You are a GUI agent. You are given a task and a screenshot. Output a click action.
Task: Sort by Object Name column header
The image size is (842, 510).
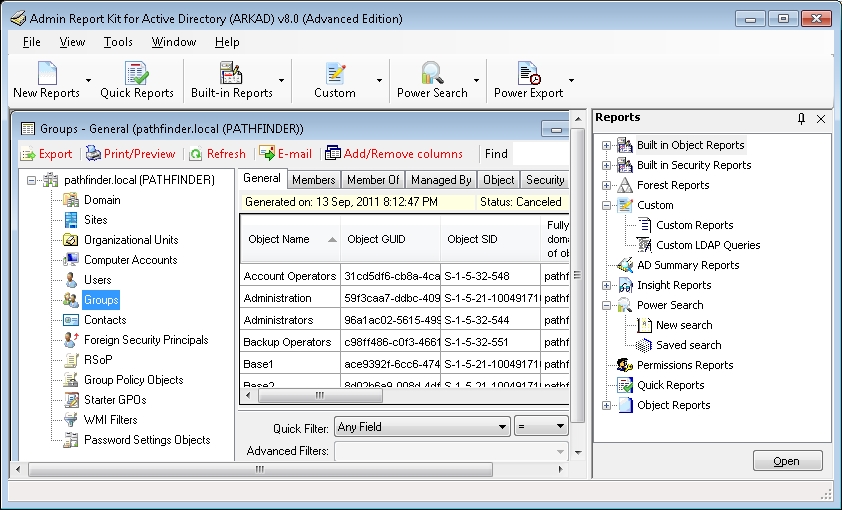tap(290, 239)
